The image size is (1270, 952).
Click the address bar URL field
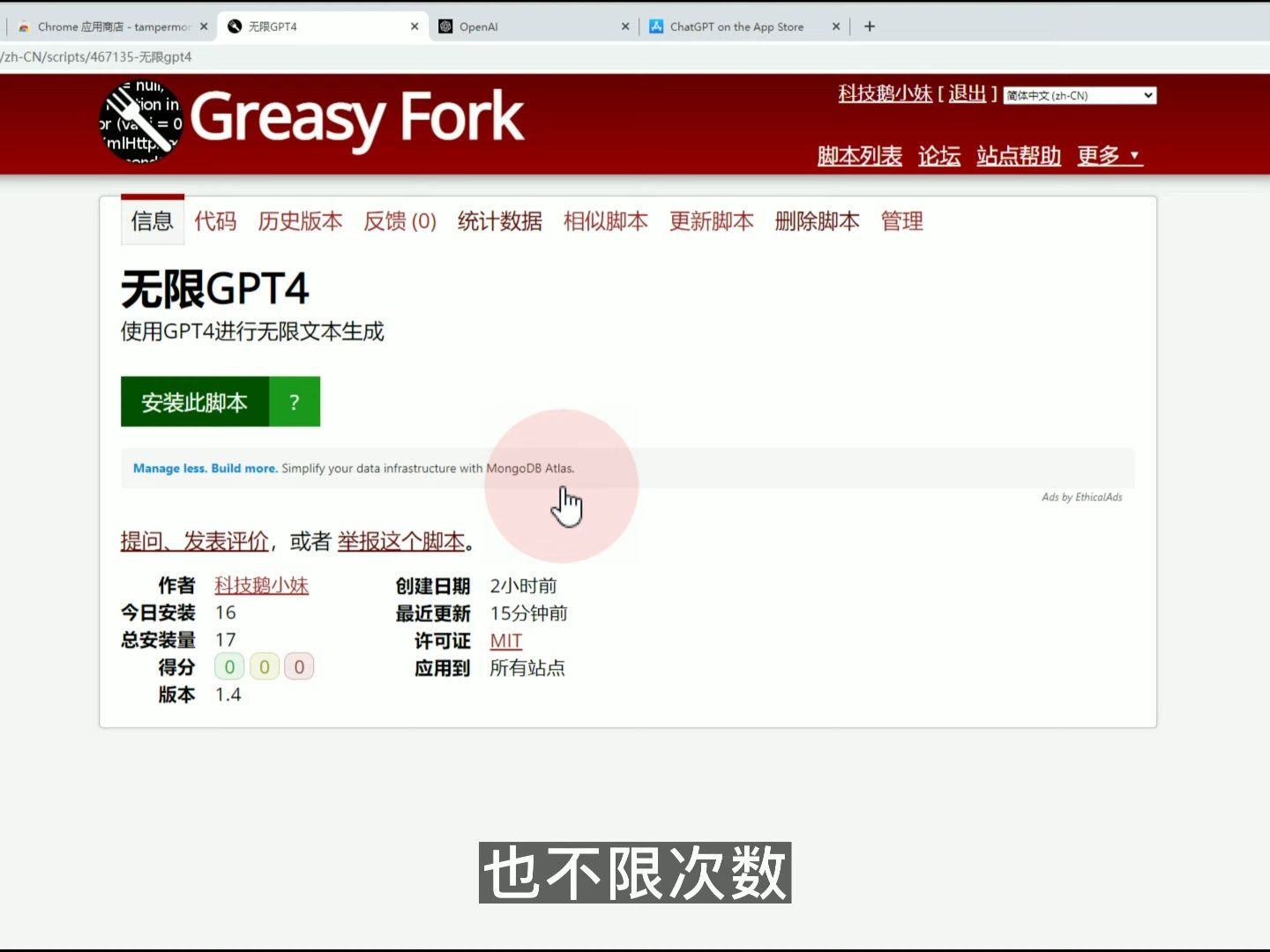point(635,56)
